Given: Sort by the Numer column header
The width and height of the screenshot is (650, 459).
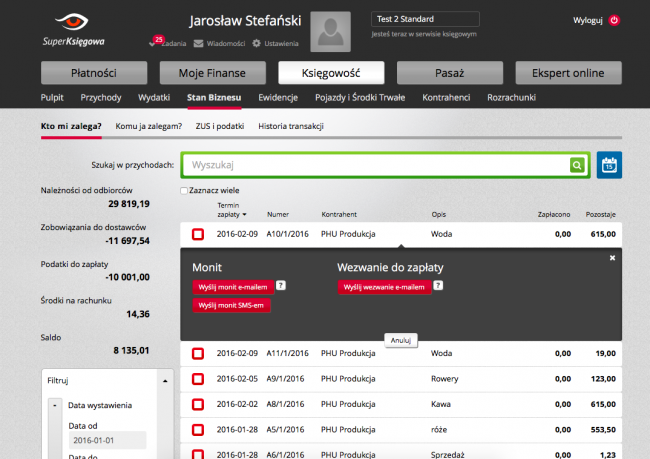Looking at the screenshot, I should (278, 214).
